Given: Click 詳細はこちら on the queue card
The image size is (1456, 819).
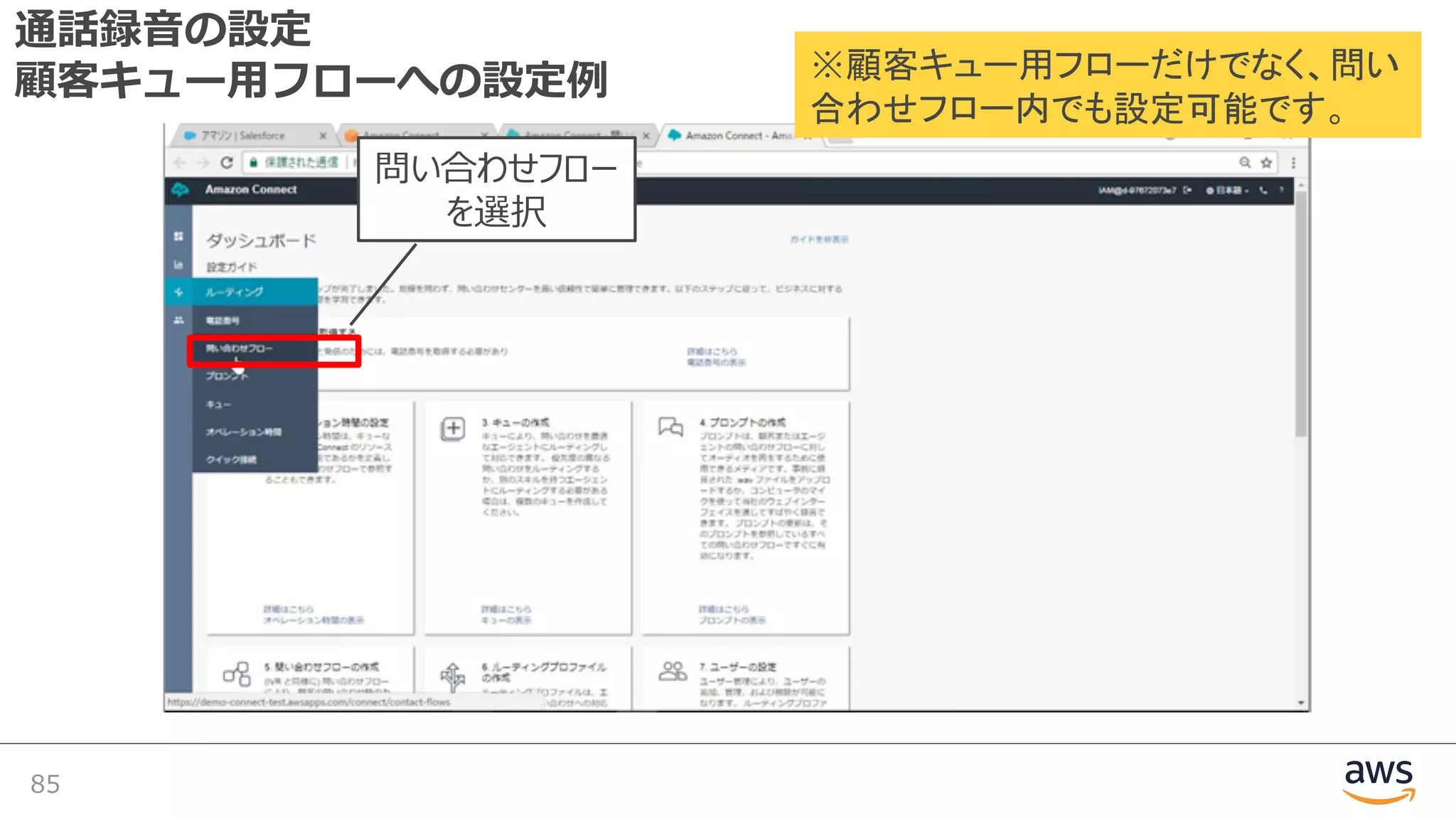Looking at the screenshot, I should pyautogui.click(x=506, y=609).
